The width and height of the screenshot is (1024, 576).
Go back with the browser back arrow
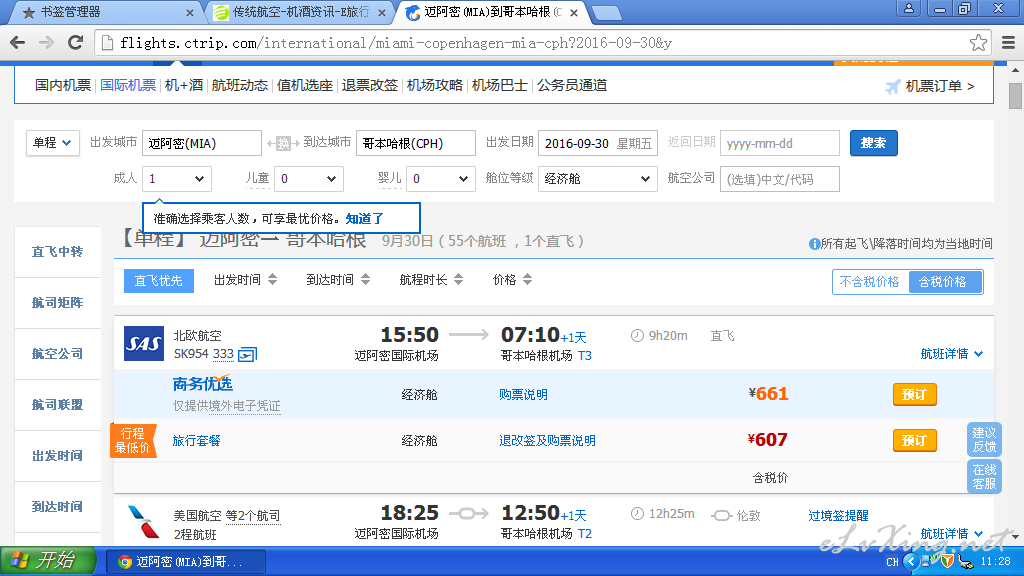point(18,43)
